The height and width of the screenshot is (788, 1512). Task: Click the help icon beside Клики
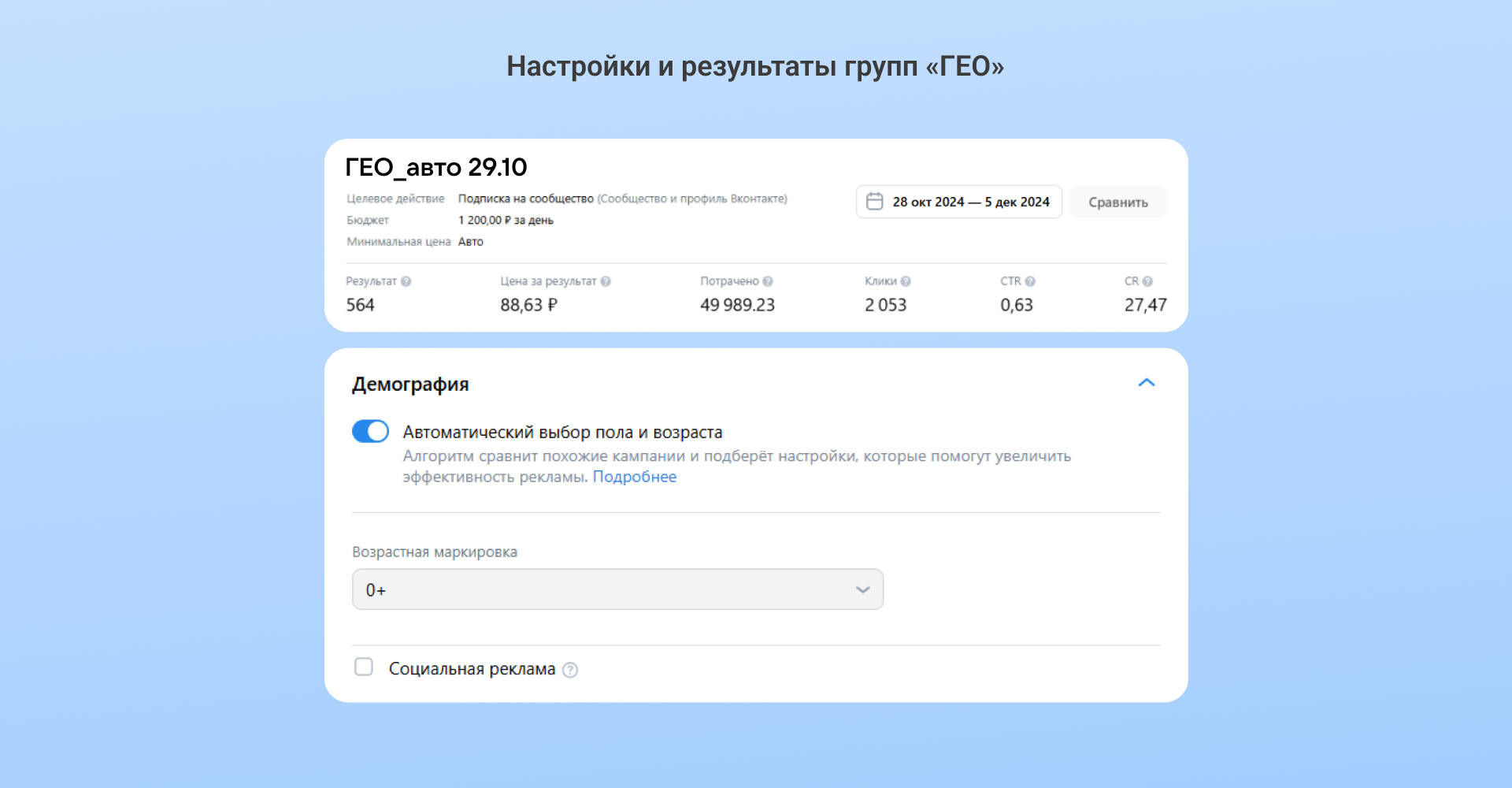click(906, 281)
